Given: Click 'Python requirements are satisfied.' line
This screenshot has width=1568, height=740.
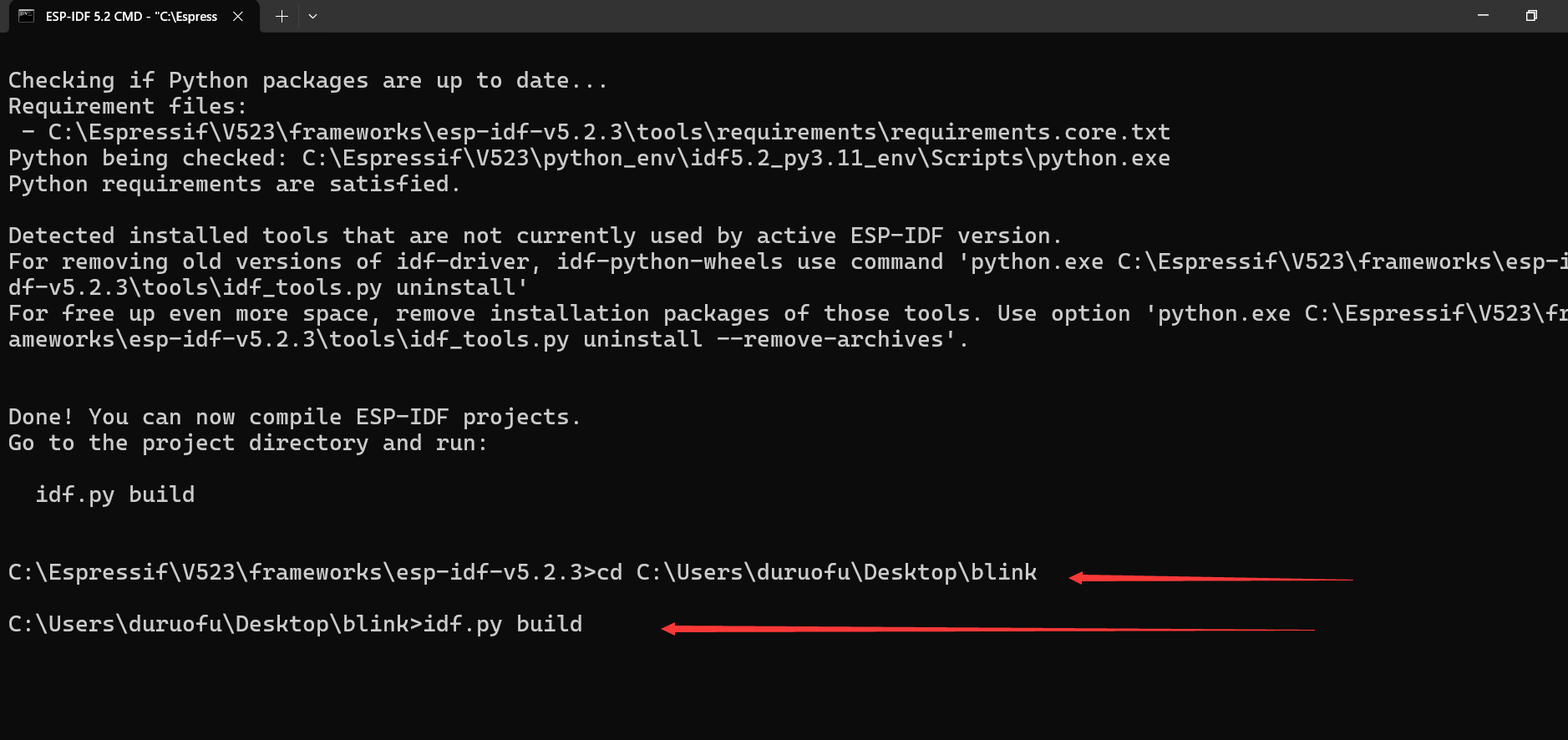Looking at the screenshot, I should pyautogui.click(x=234, y=184).
